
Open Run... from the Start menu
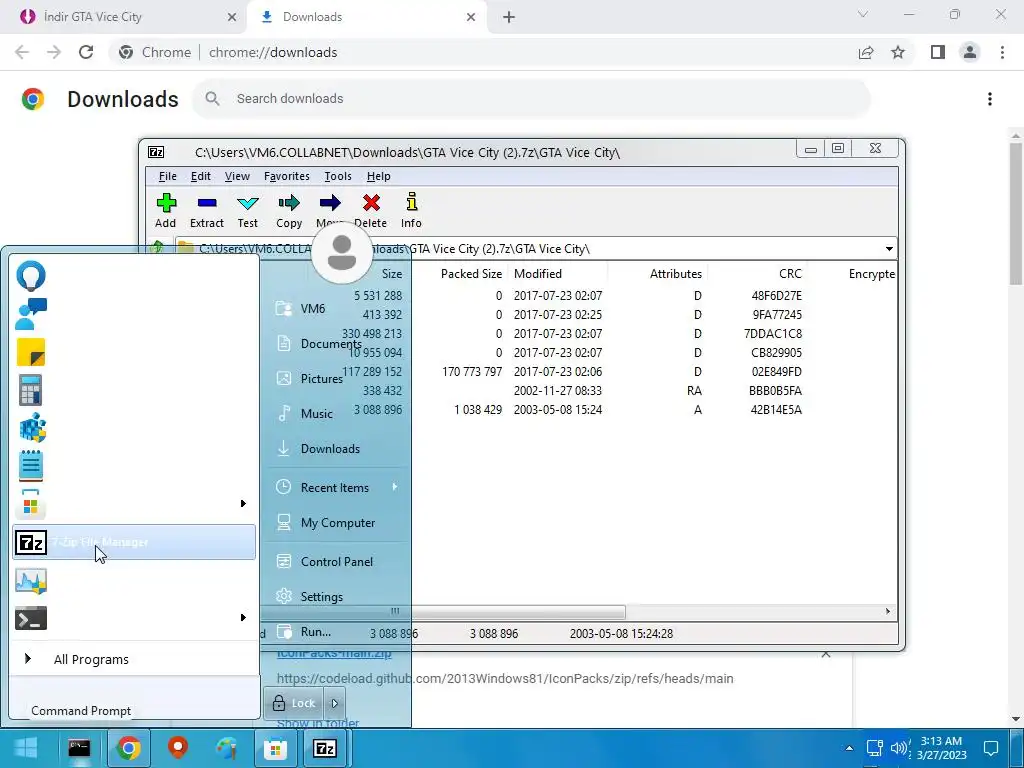point(315,632)
